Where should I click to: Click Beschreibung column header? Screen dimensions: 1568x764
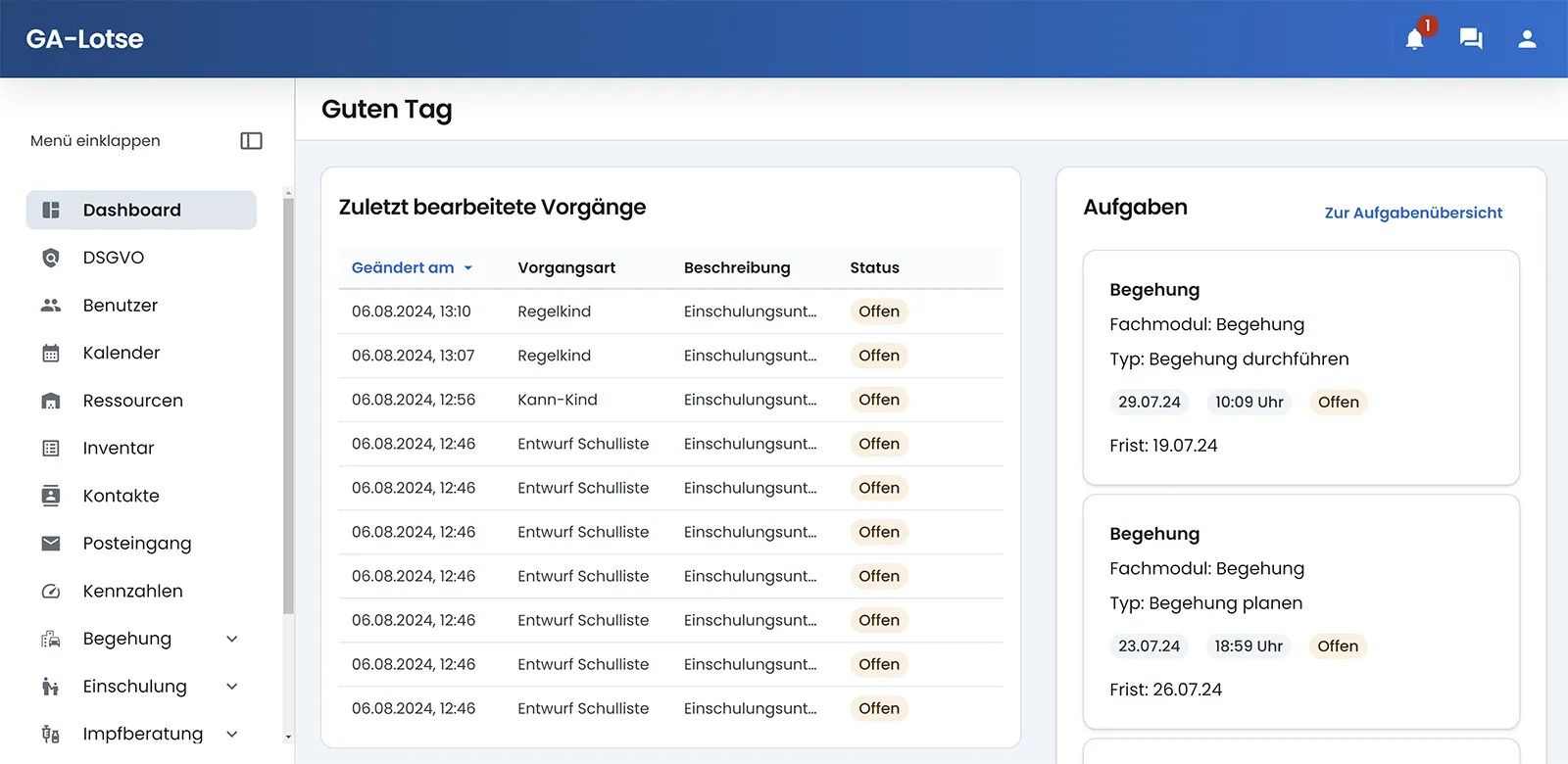click(x=737, y=267)
